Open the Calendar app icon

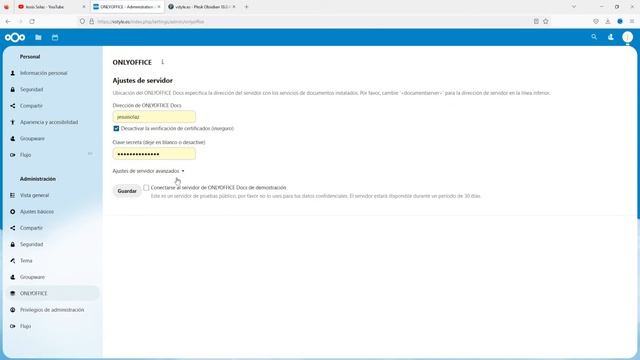pos(55,38)
